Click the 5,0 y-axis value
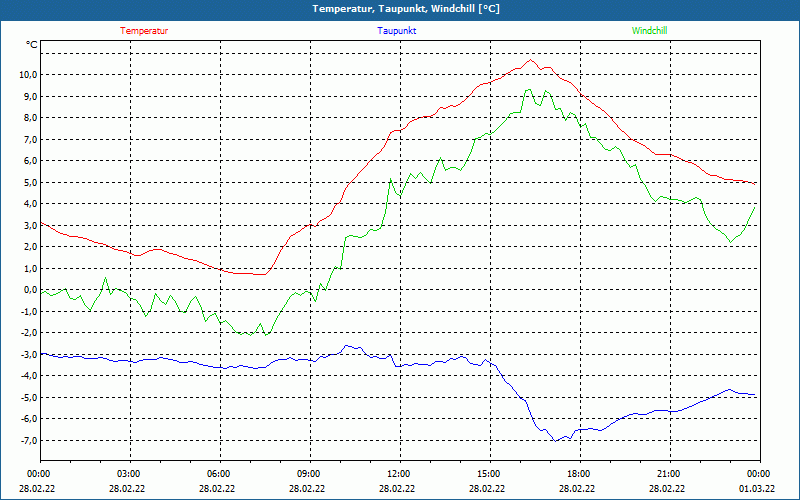The image size is (800, 500). pyautogui.click(x=31, y=183)
